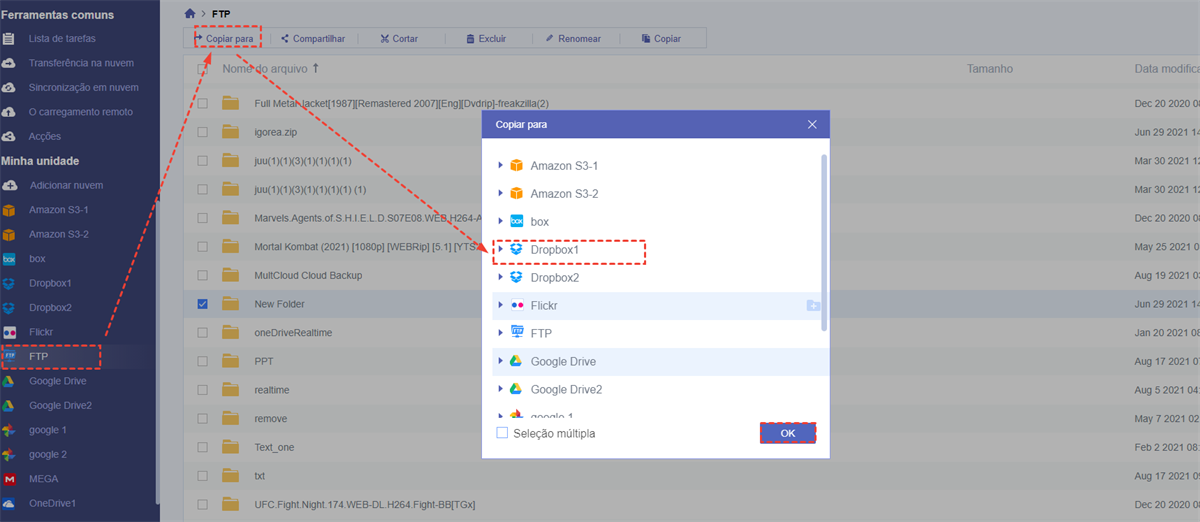Check the igorea.zip checkbox
The width and height of the screenshot is (1200, 522).
[203, 132]
